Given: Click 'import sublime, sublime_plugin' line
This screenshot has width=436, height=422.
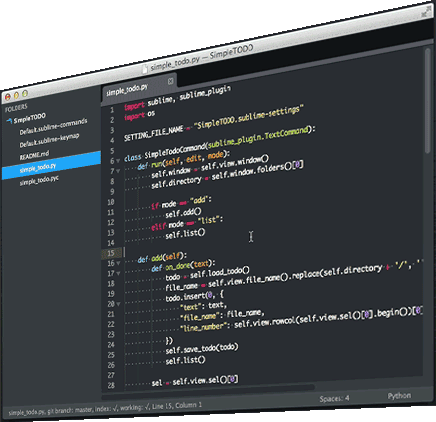Looking at the screenshot, I should click(177, 98).
